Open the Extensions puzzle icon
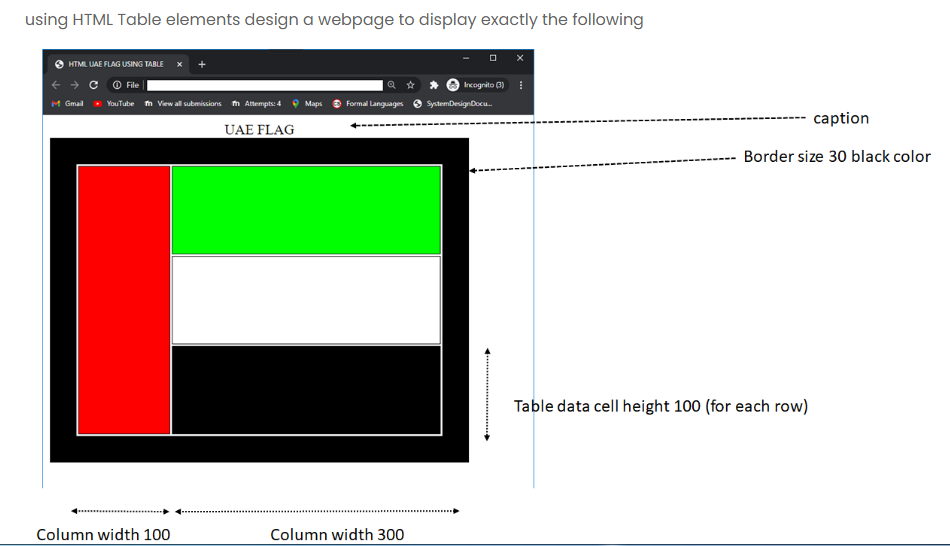This screenshot has height=546, width=950. click(434, 85)
